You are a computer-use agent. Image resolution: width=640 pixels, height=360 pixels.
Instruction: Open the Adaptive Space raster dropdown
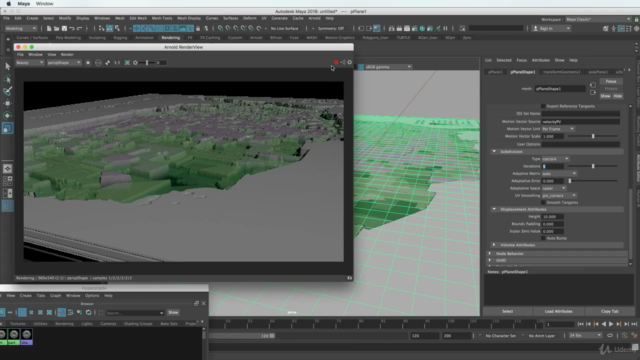point(554,188)
